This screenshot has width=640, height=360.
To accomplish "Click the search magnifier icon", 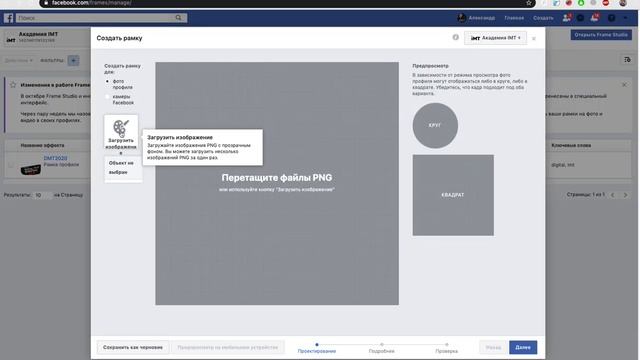I will (178, 18).
